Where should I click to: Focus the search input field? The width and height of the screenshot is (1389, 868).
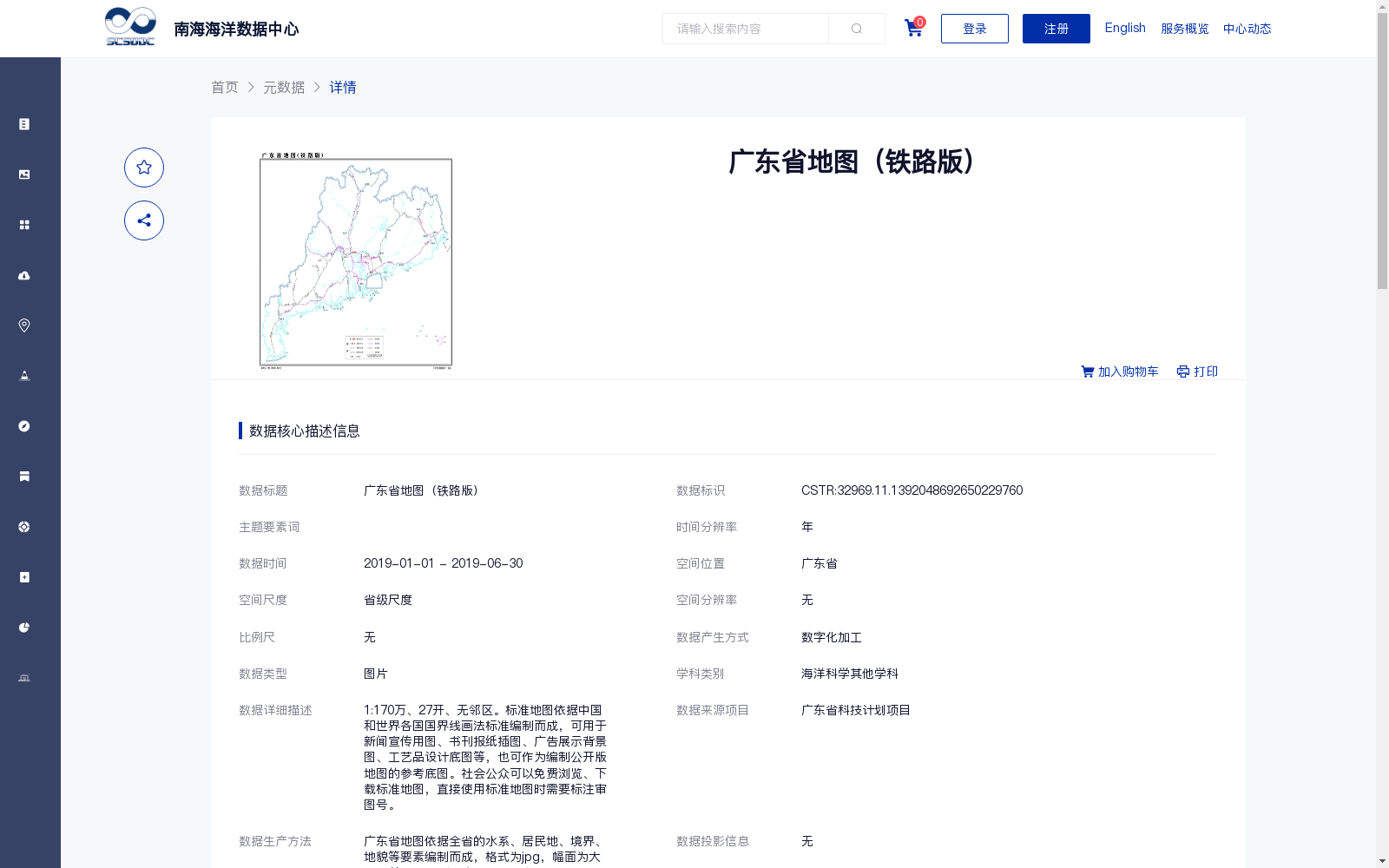[x=746, y=29]
